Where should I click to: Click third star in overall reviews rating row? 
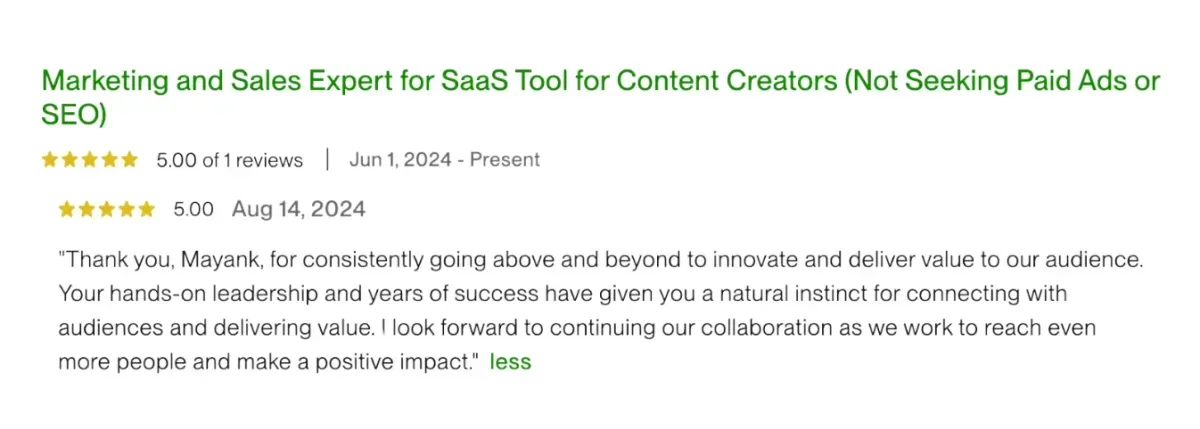pos(89,159)
